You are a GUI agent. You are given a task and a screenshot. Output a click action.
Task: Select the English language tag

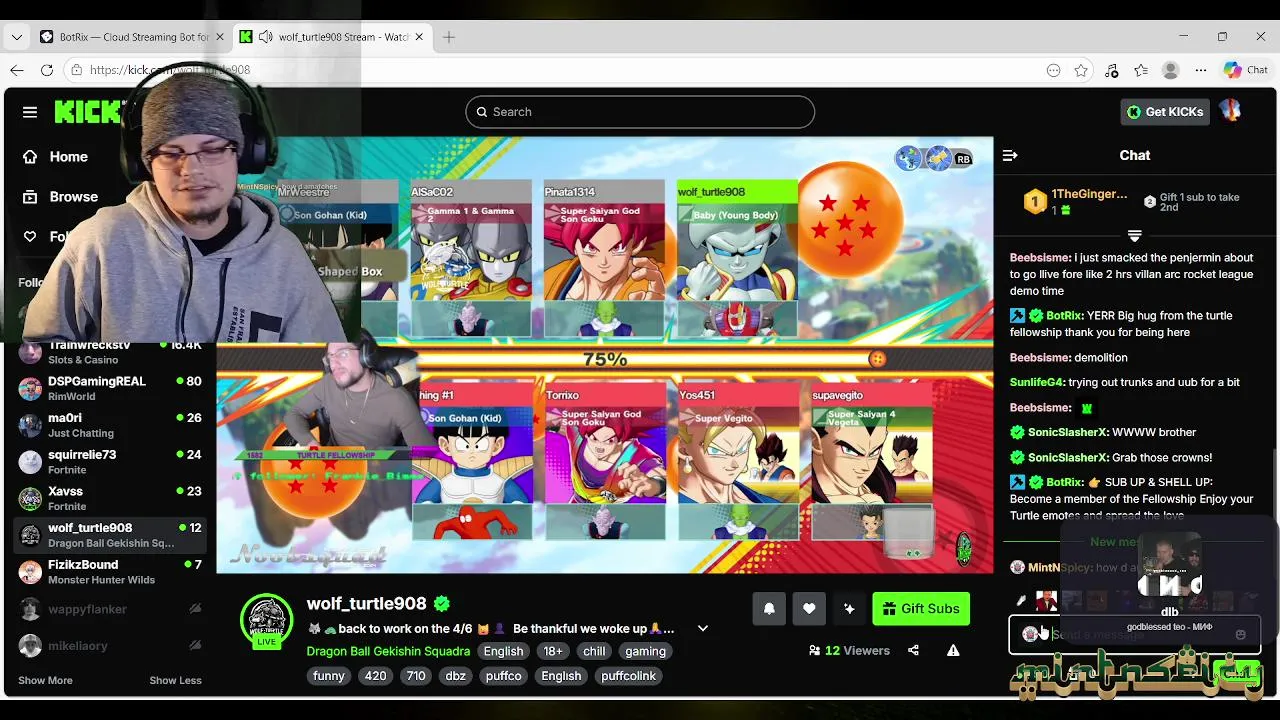coord(503,651)
